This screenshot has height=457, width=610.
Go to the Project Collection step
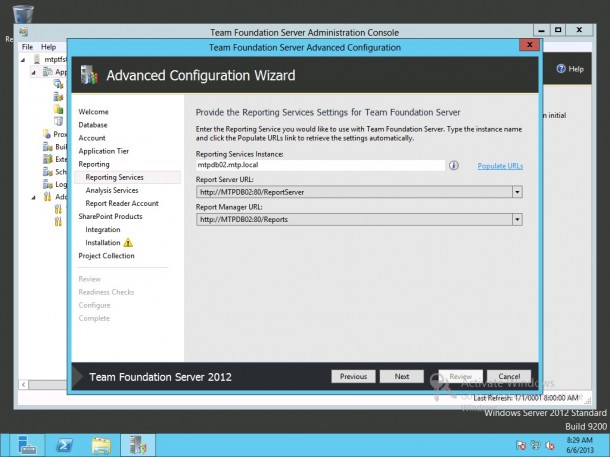point(106,256)
